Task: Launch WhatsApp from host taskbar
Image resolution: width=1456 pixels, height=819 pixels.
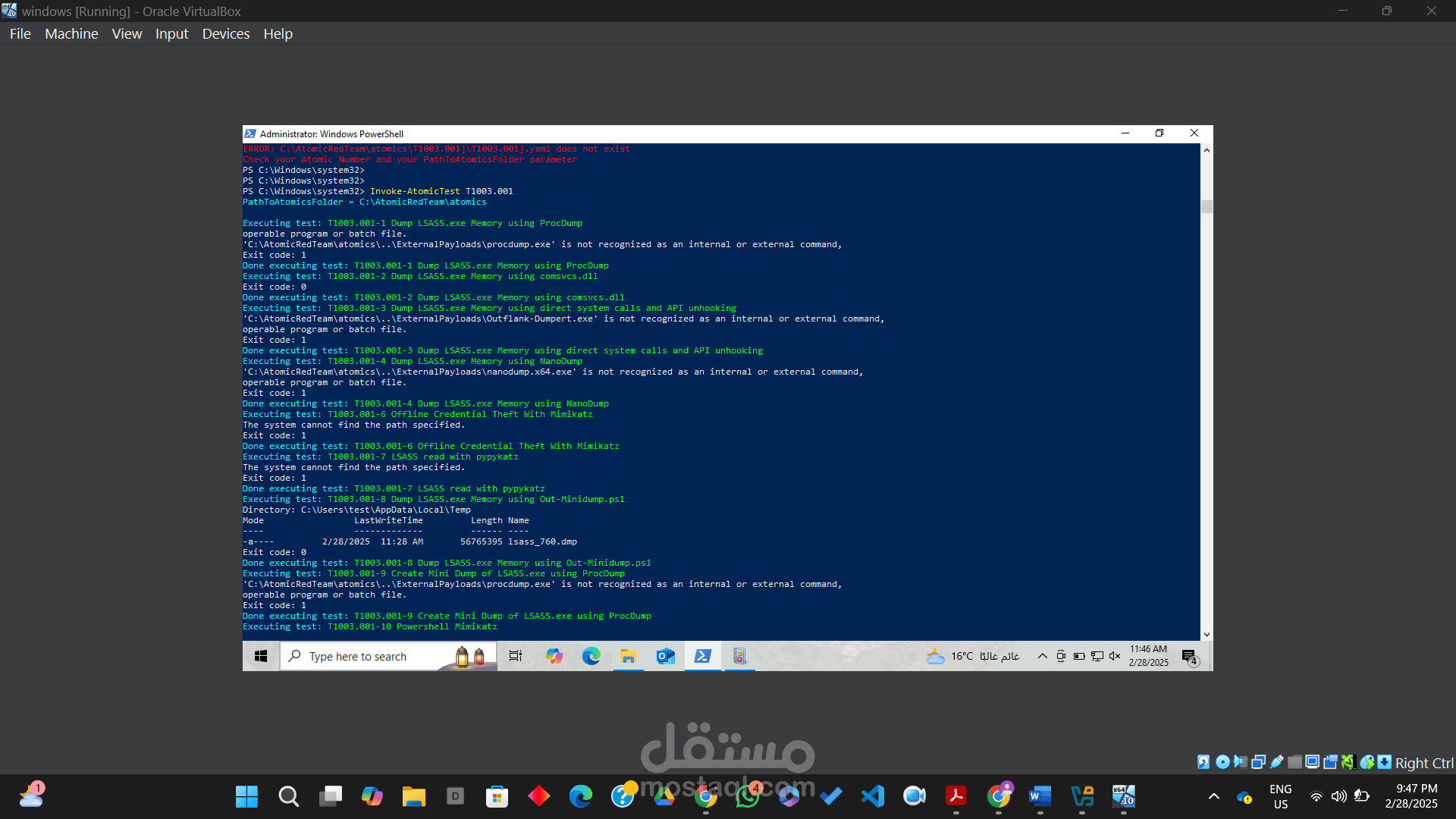Action: 748,796
